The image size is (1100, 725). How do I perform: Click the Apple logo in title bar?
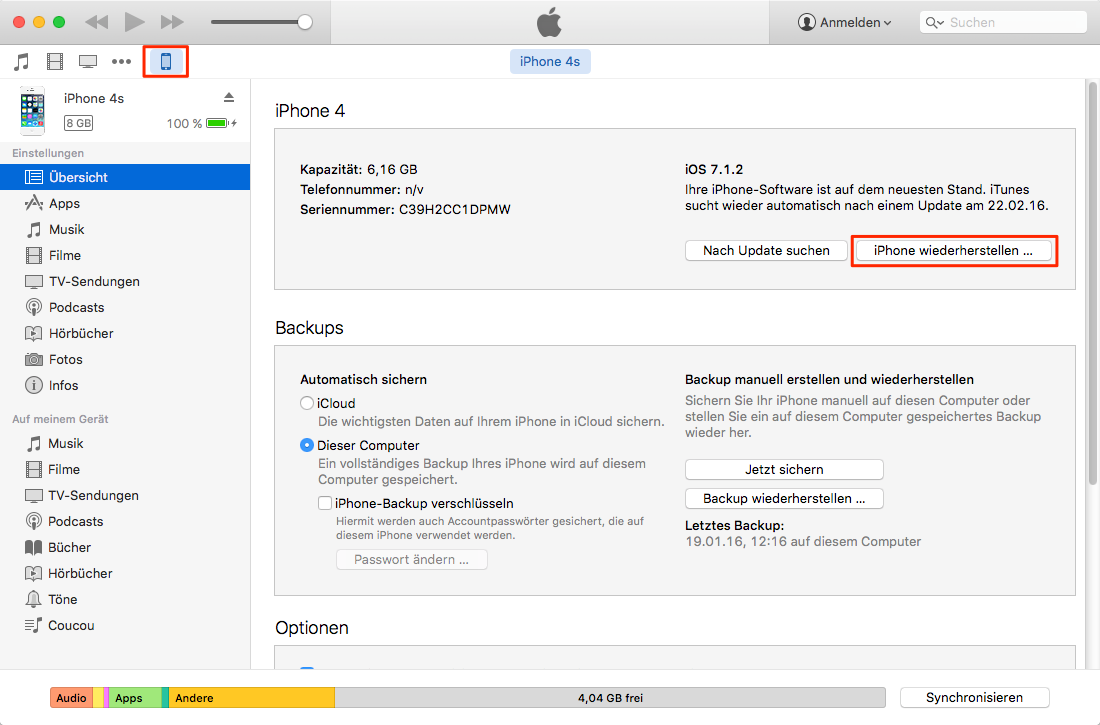click(x=549, y=22)
